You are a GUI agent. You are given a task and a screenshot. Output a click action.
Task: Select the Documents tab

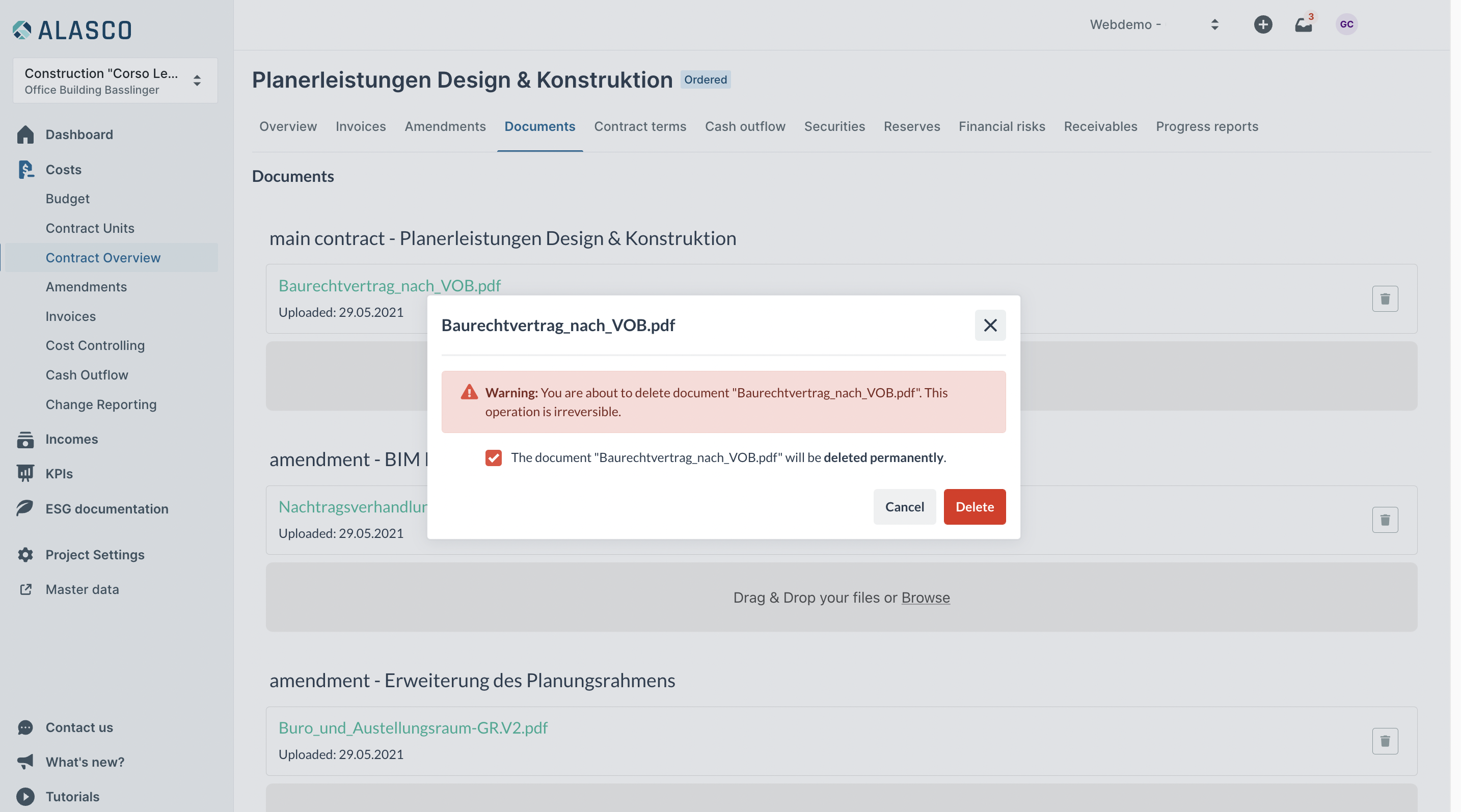point(540,126)
